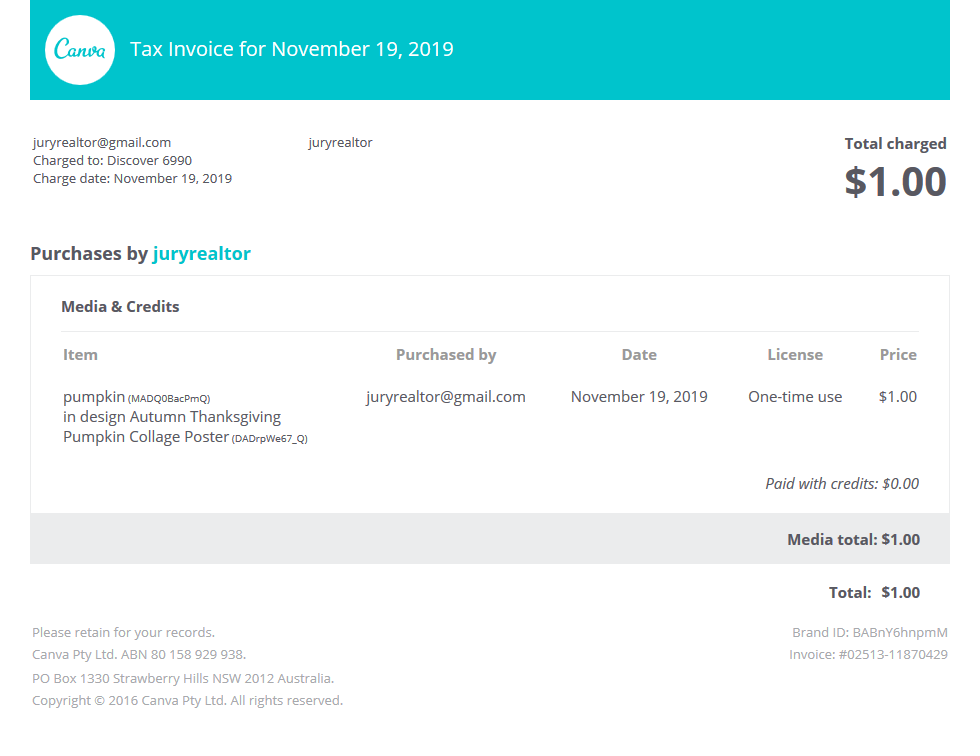Select the Tax Invoice header title

tap(291, 49)
